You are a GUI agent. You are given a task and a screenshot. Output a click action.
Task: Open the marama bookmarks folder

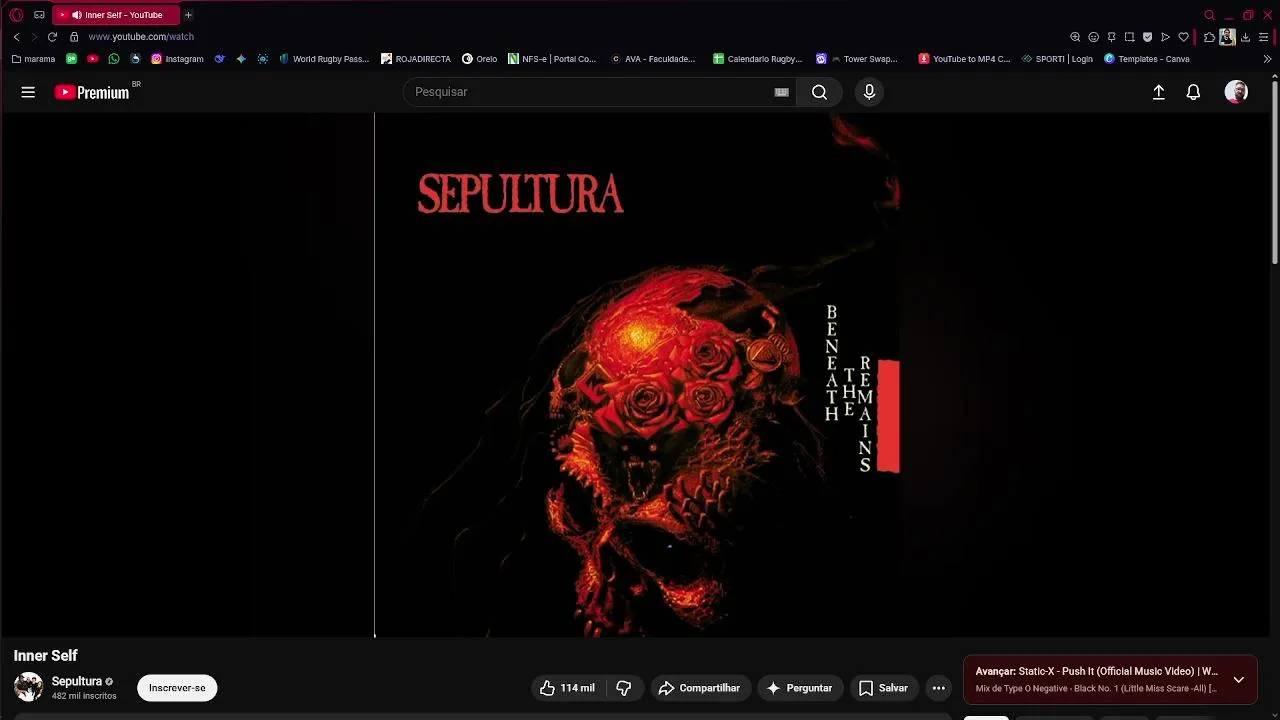pos(33,59)
